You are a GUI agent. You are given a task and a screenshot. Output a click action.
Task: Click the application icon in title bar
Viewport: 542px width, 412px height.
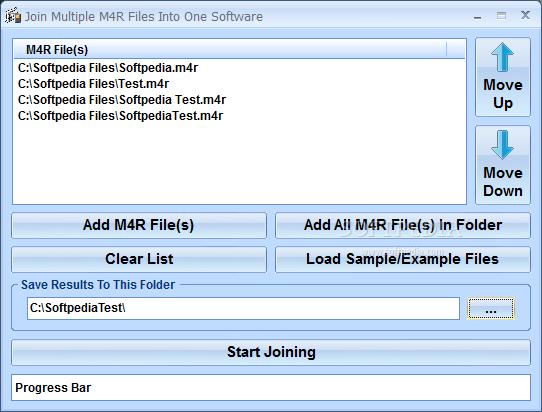tap(13, 16)
